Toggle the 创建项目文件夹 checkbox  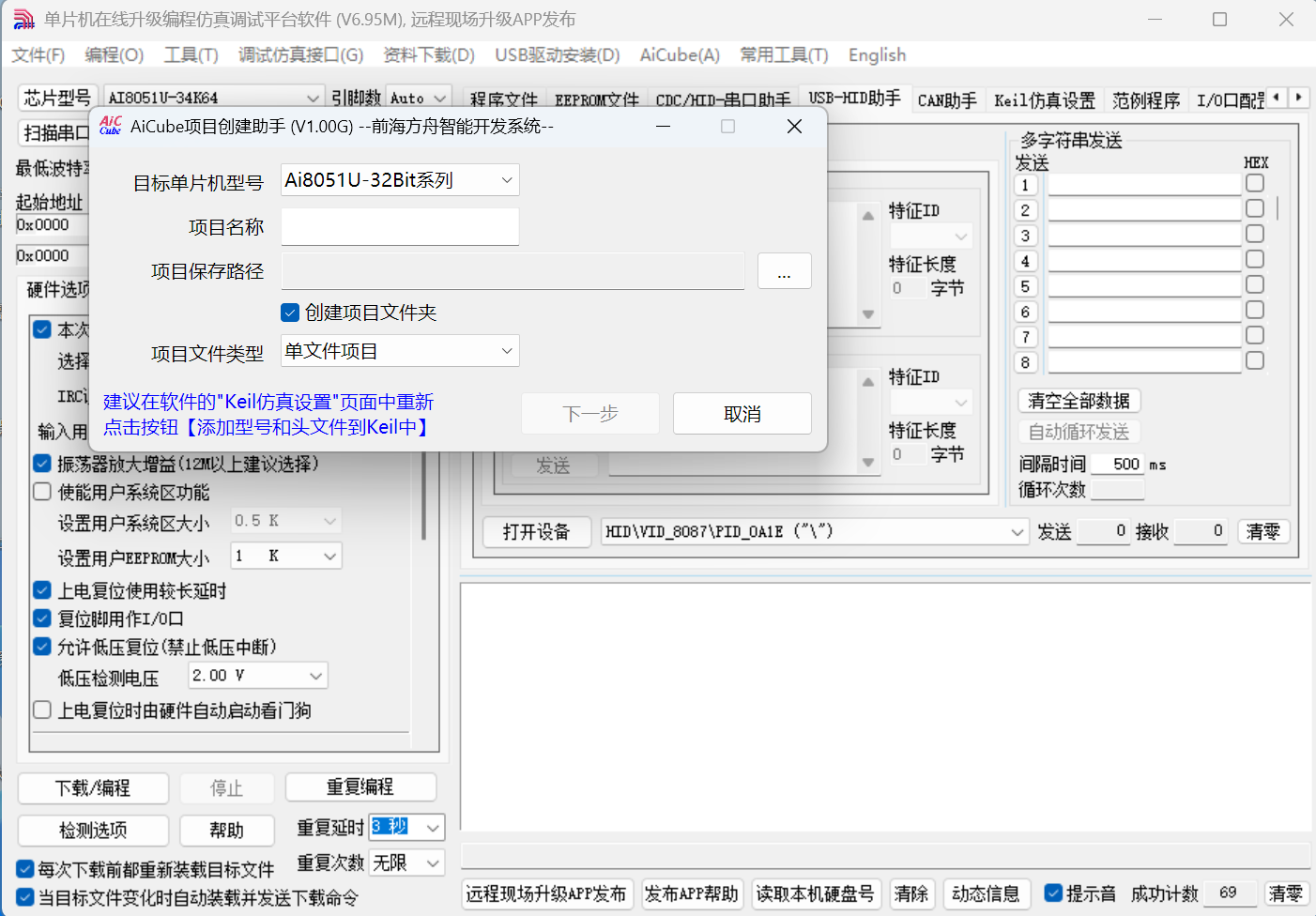point(290,313)
